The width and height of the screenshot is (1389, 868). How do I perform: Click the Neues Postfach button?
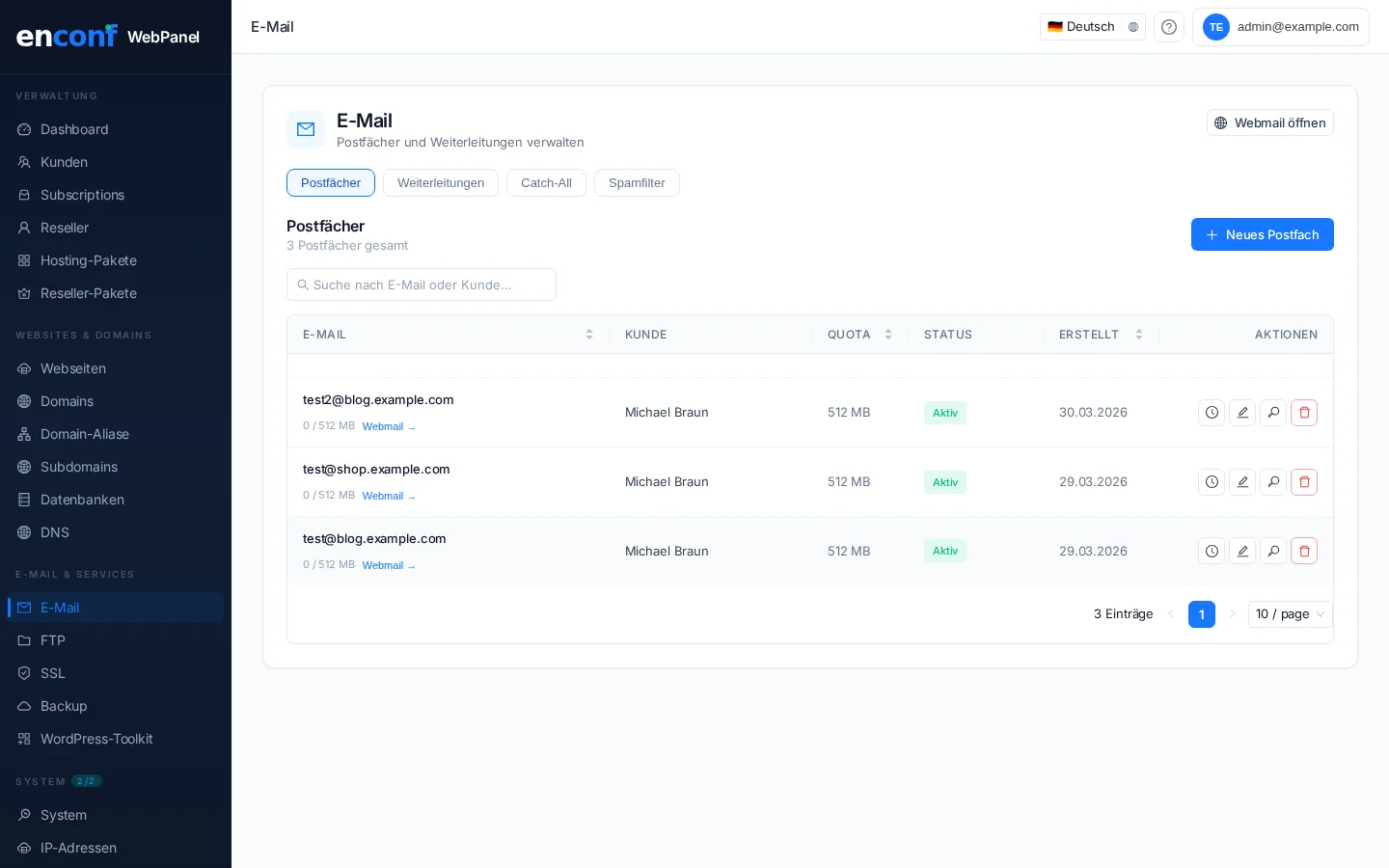coord(1262,234)
